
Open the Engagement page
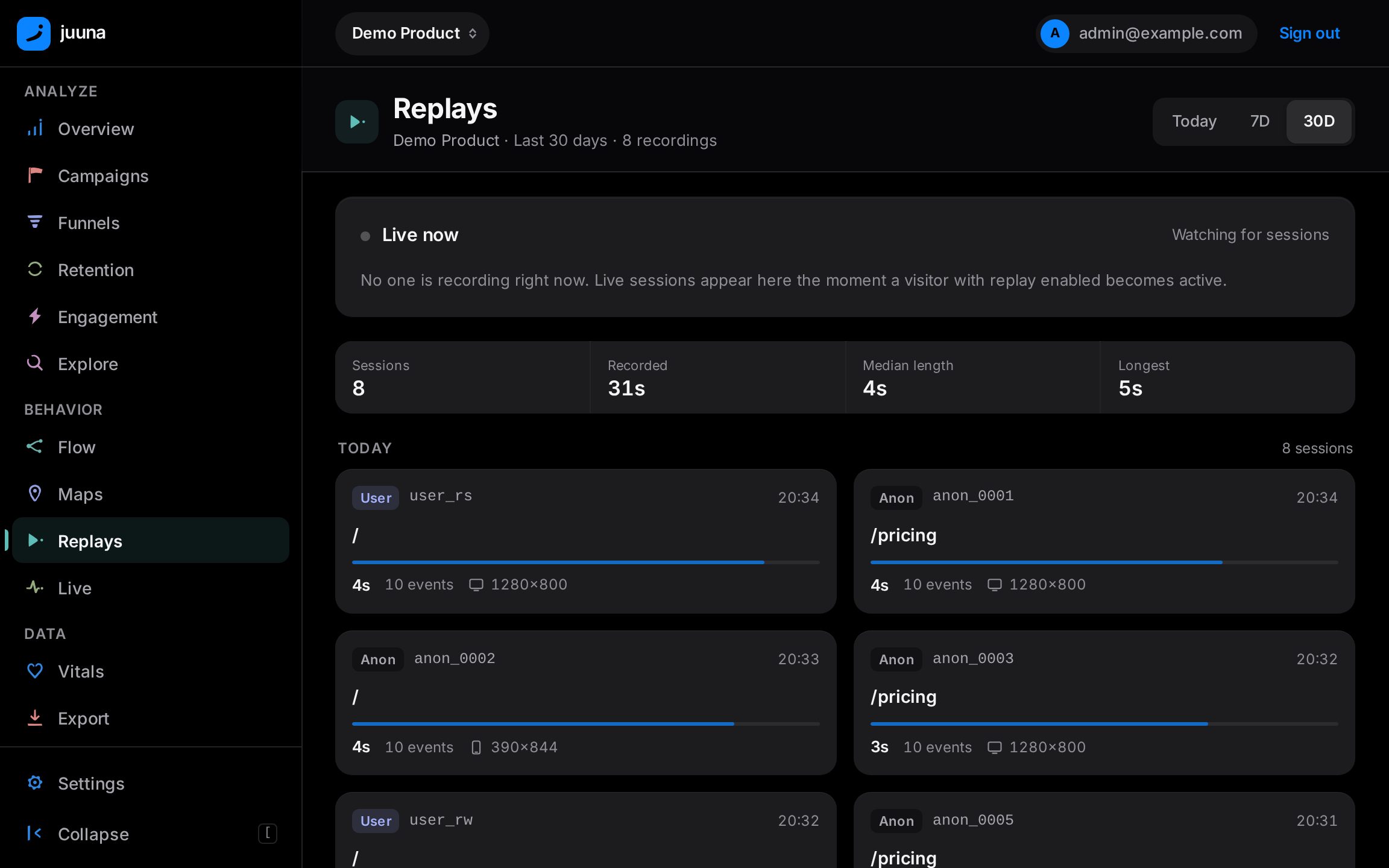pyautogui.click(x=151, y=317)
